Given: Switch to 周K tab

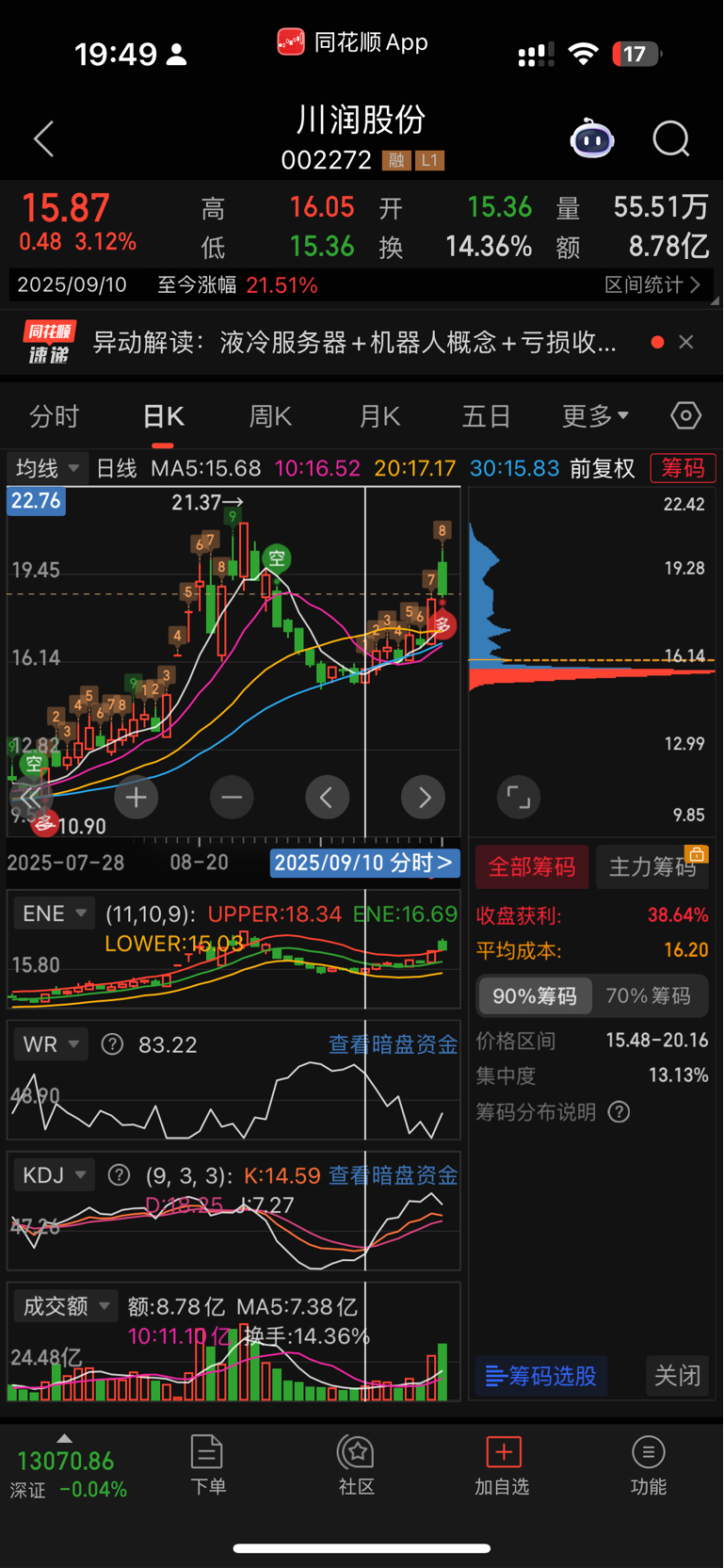Looking at the screenshot, I should (x=270, y=415).
